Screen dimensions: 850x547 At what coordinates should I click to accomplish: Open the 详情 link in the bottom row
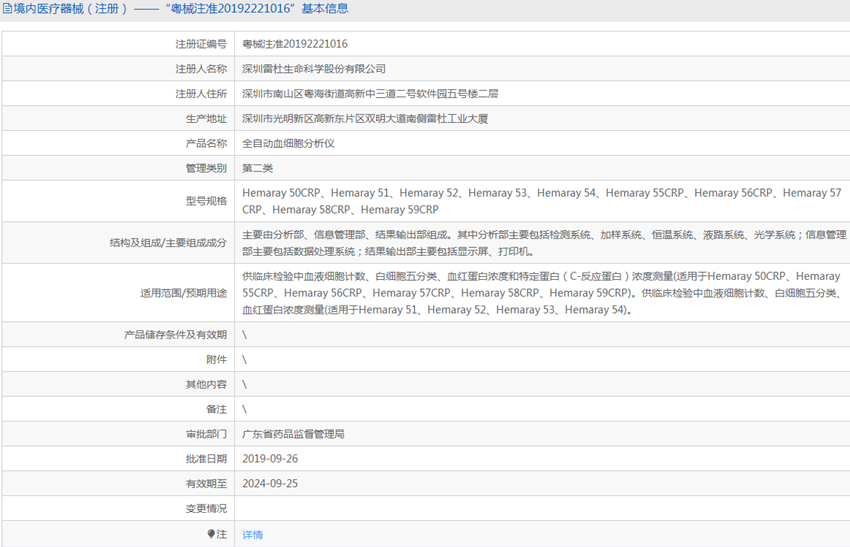252,535
